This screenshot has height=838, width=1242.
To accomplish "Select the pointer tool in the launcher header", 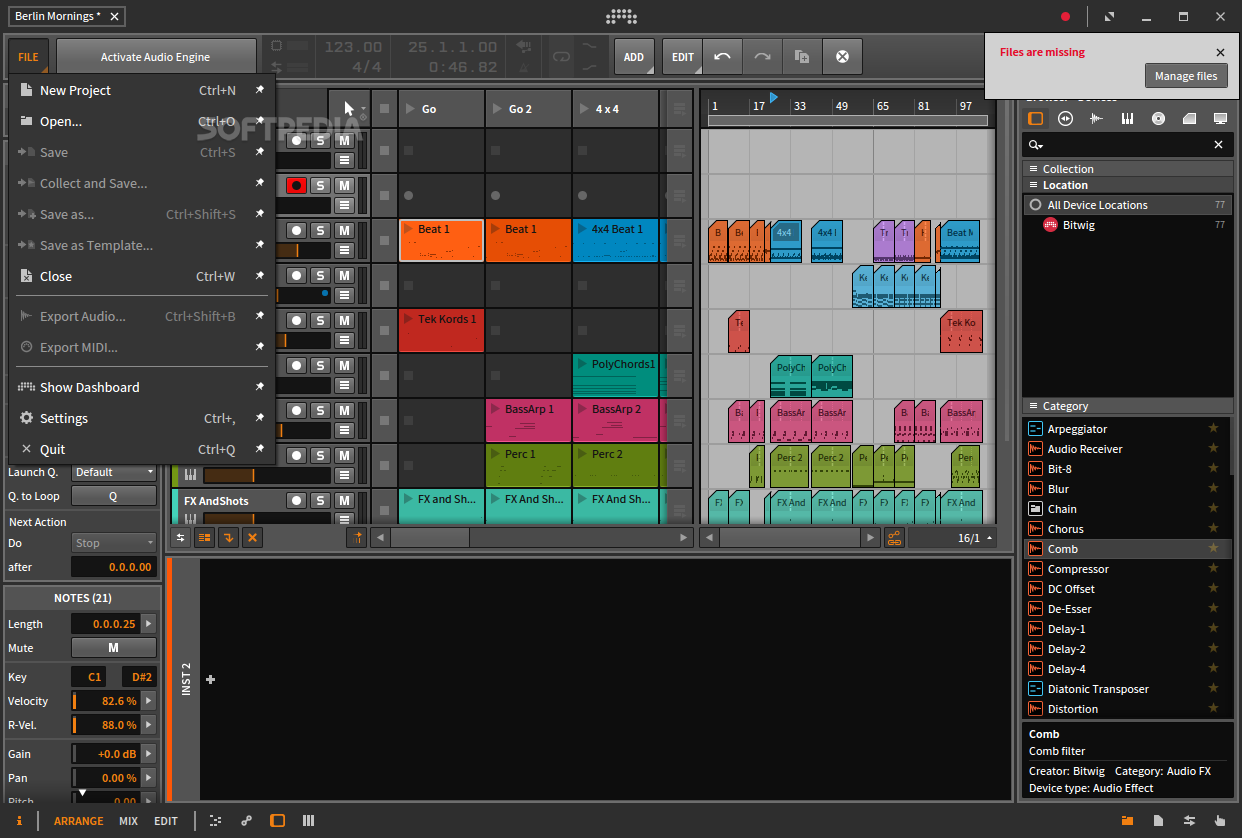I will [349, 108].
